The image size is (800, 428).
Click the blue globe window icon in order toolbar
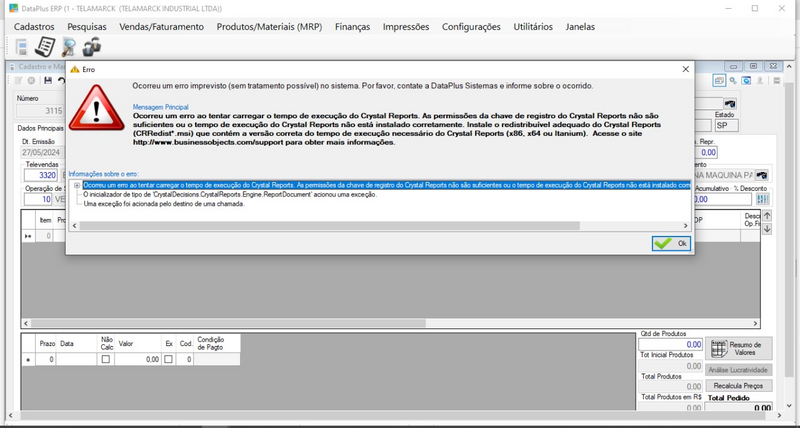(746, 81)
